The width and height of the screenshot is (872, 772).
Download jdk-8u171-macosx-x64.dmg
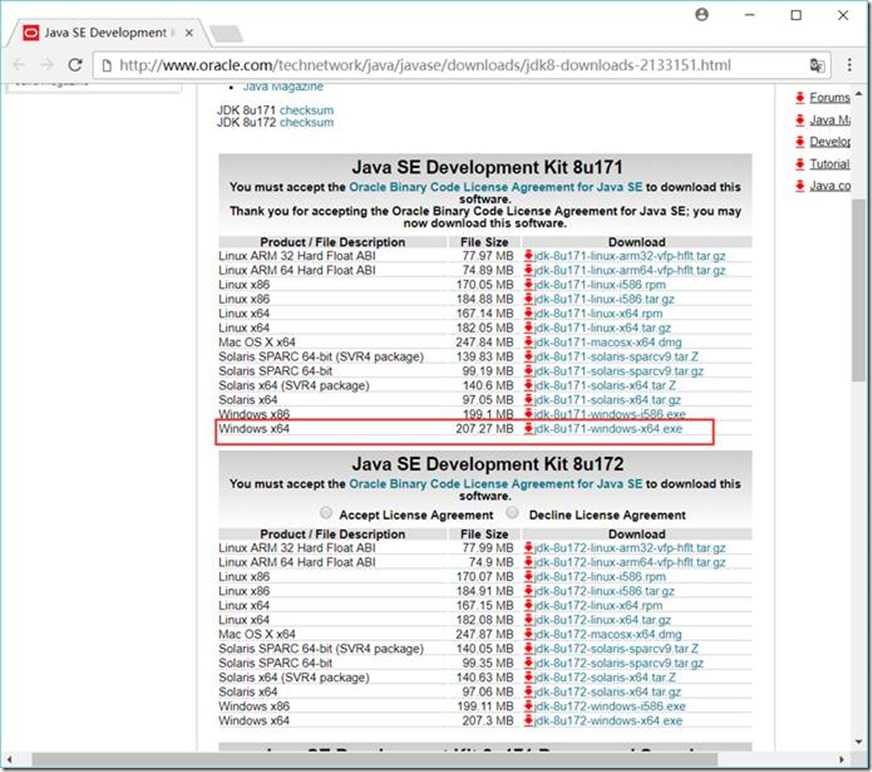coord(607,343)
